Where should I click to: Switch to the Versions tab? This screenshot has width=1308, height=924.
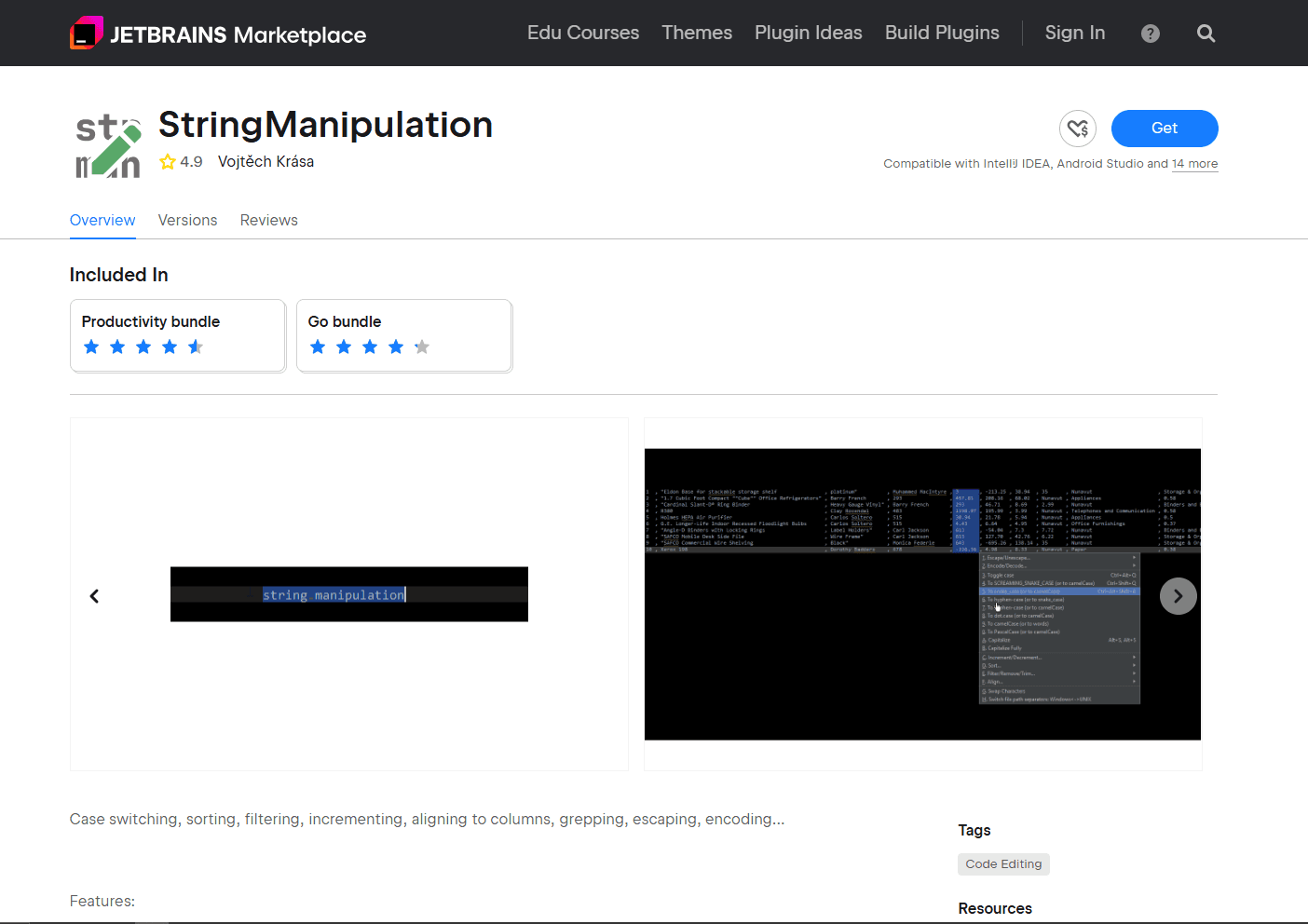pos(187,221)
